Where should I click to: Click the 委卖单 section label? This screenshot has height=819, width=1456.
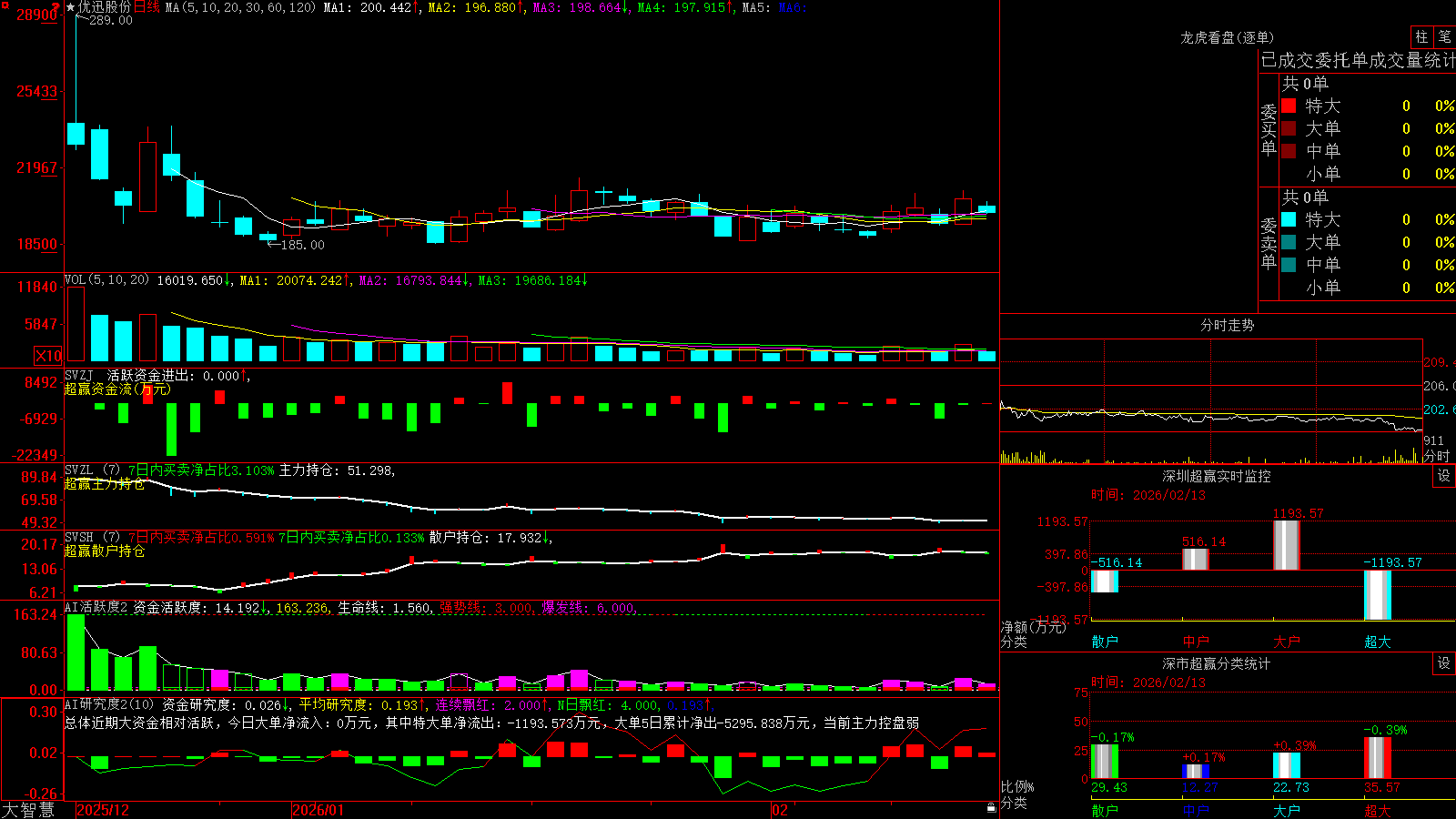1269,244
